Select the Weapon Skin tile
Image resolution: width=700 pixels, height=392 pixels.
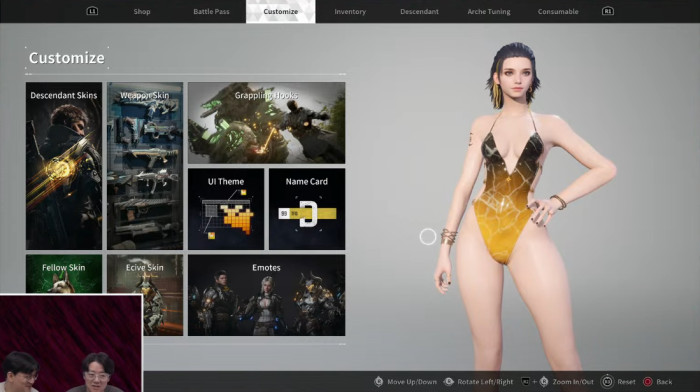[145, 166]
